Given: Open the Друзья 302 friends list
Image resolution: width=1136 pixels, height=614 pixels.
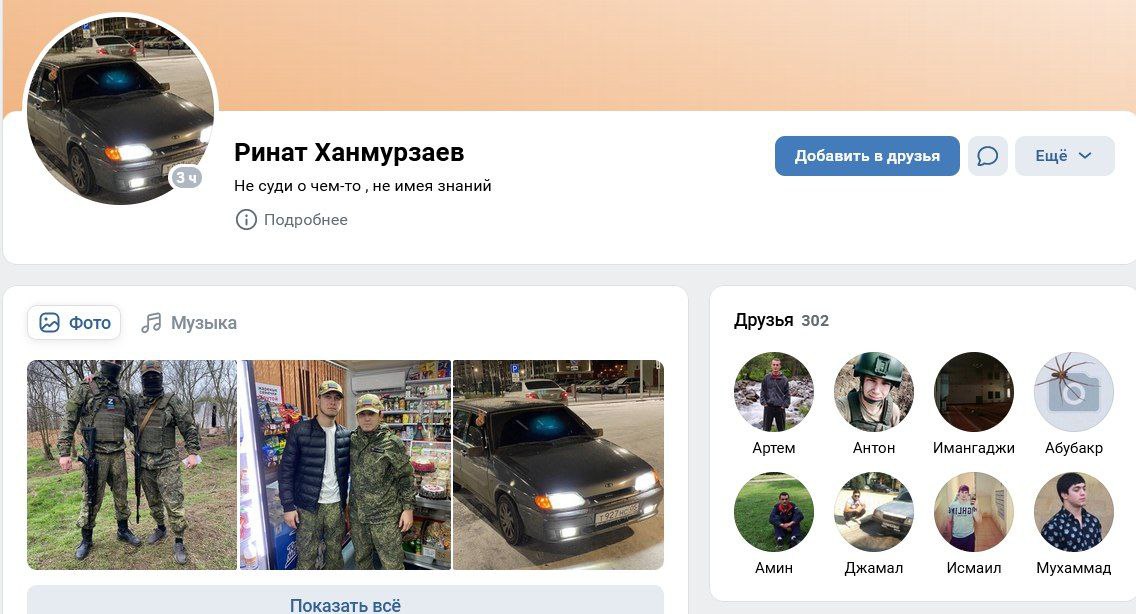Looking at the screenshot, I should pyautogui.click(x=781, y=320).
